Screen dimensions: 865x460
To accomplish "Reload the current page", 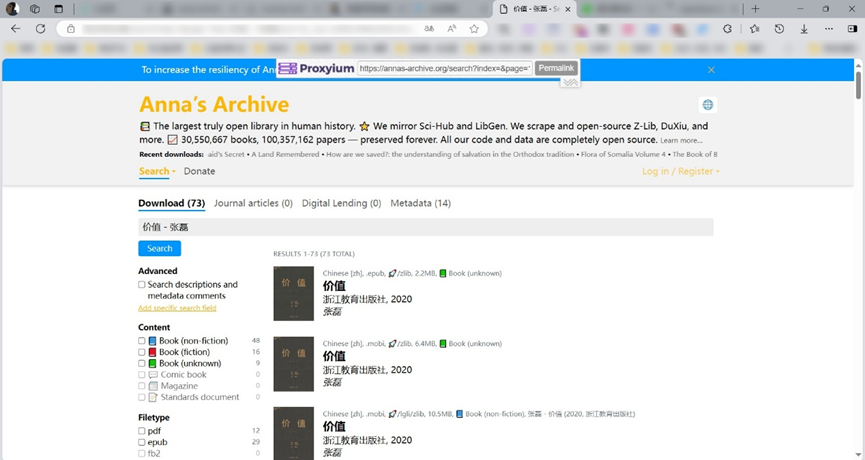I will 40,29.
